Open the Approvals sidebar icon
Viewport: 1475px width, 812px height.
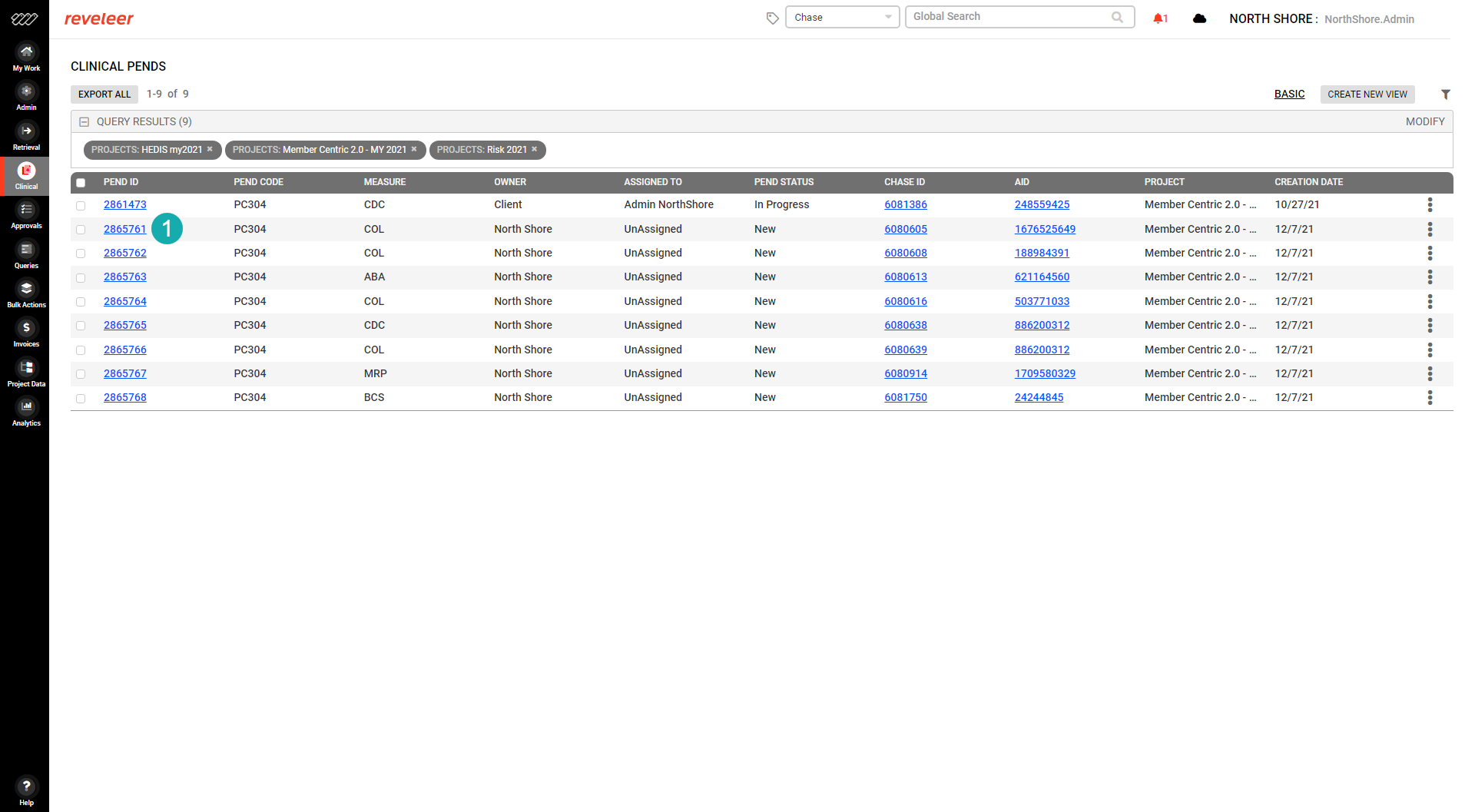click(26, 215)
